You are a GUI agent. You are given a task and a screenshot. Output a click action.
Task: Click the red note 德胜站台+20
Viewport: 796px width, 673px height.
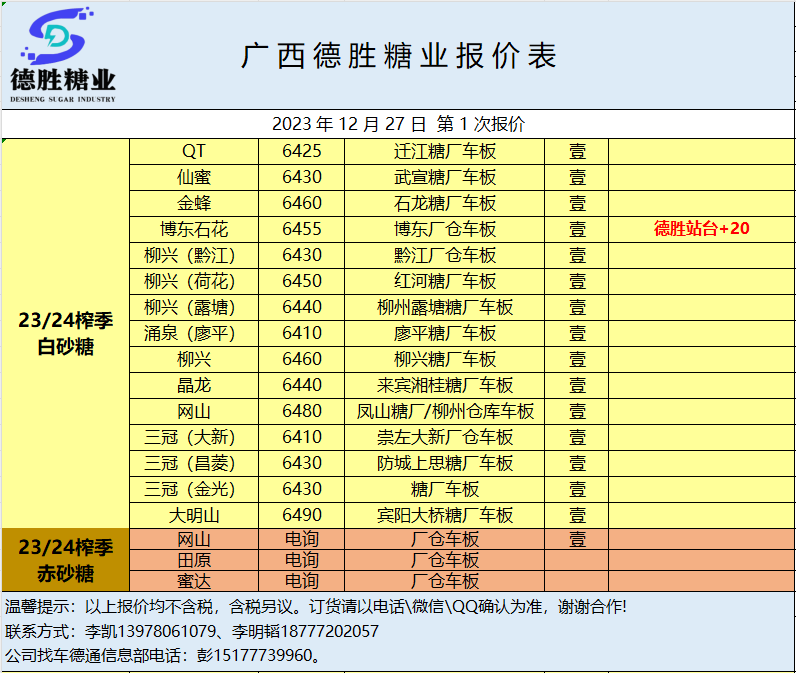(701, 229)
